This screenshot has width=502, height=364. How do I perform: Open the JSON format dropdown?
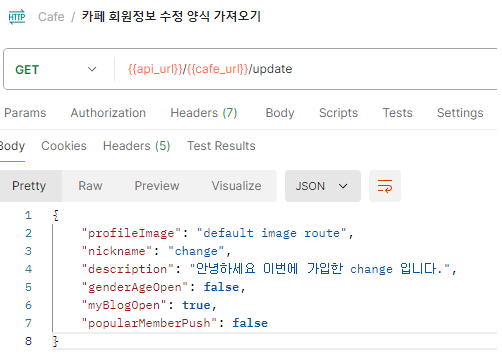pyautogui.click(x=323, y=186)
